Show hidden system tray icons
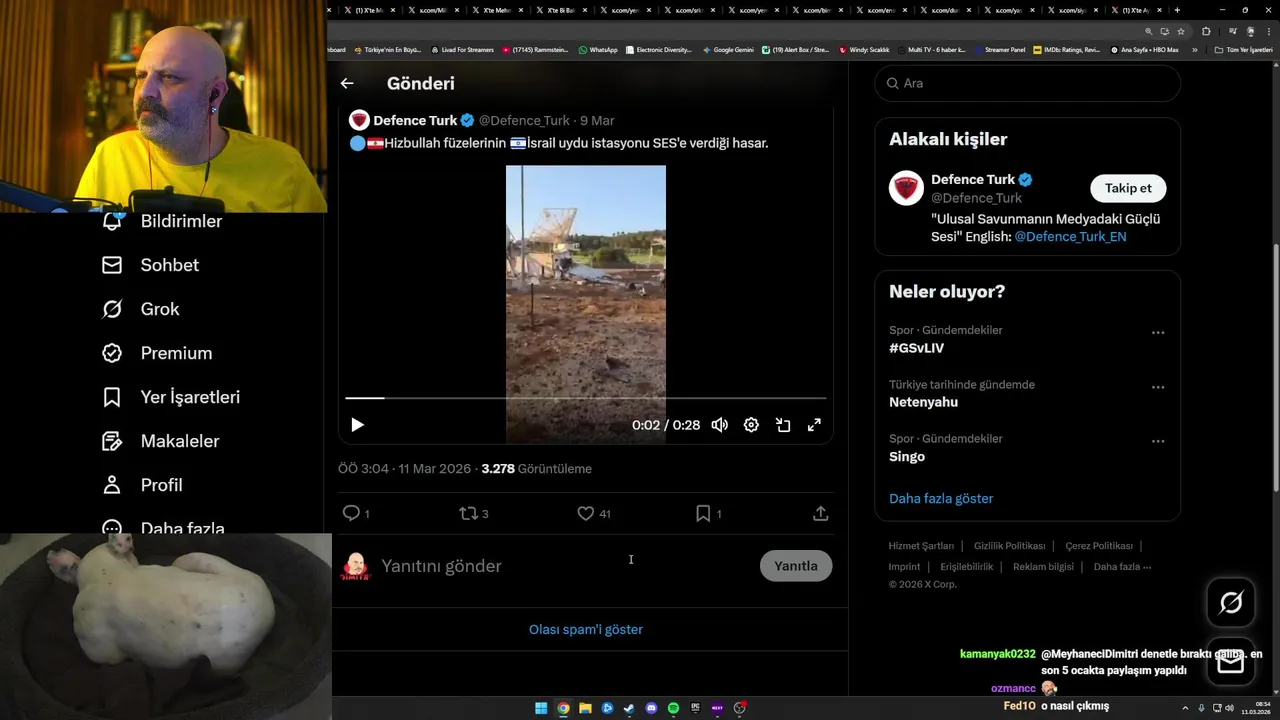Viewport: 1280px width, 720px height. tap(1187, 708)
